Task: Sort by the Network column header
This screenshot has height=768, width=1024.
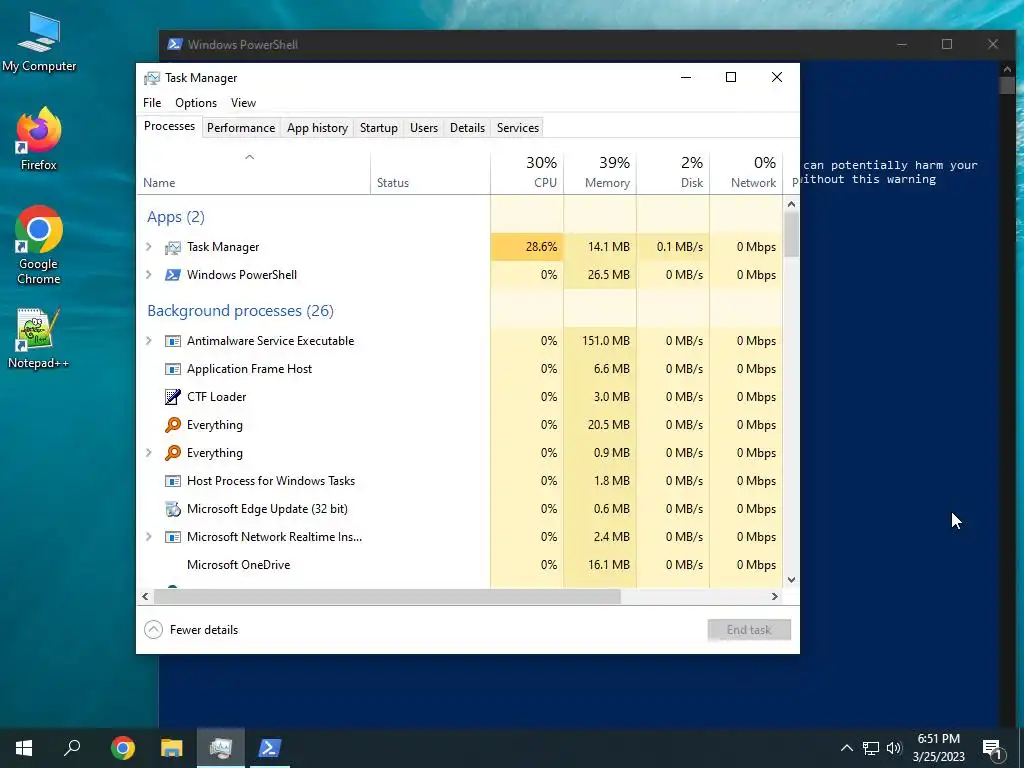Action: 746,172
